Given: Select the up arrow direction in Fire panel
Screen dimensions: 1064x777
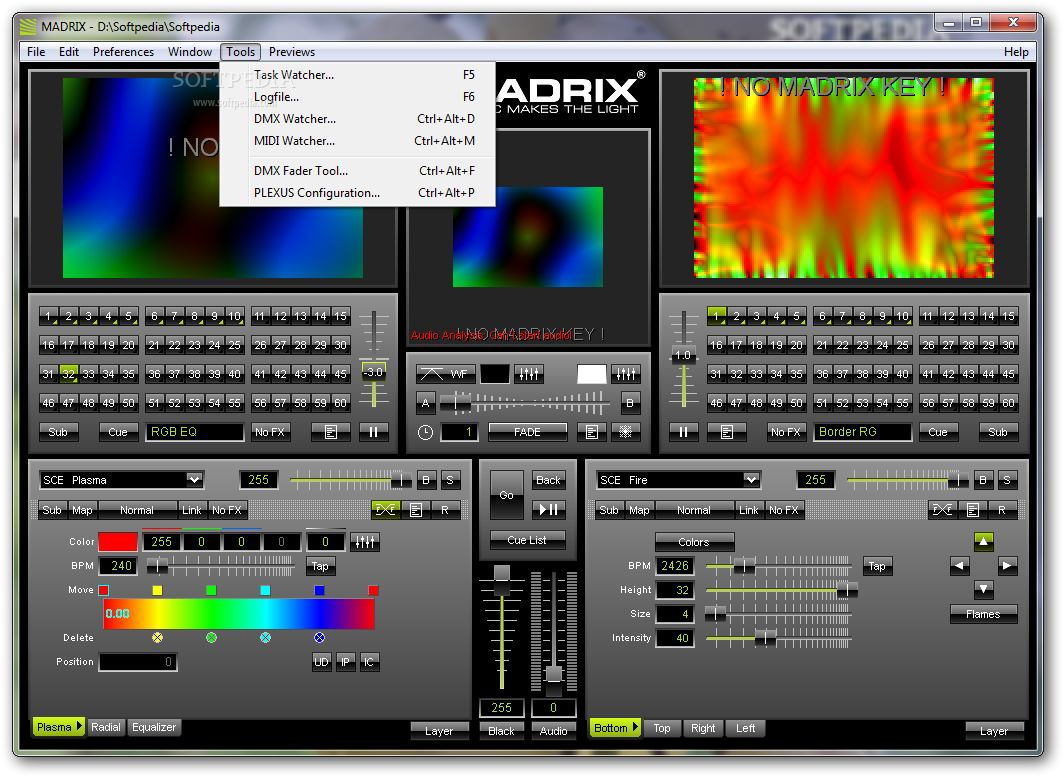Looking at the screenshot, I should pos(983,542).
